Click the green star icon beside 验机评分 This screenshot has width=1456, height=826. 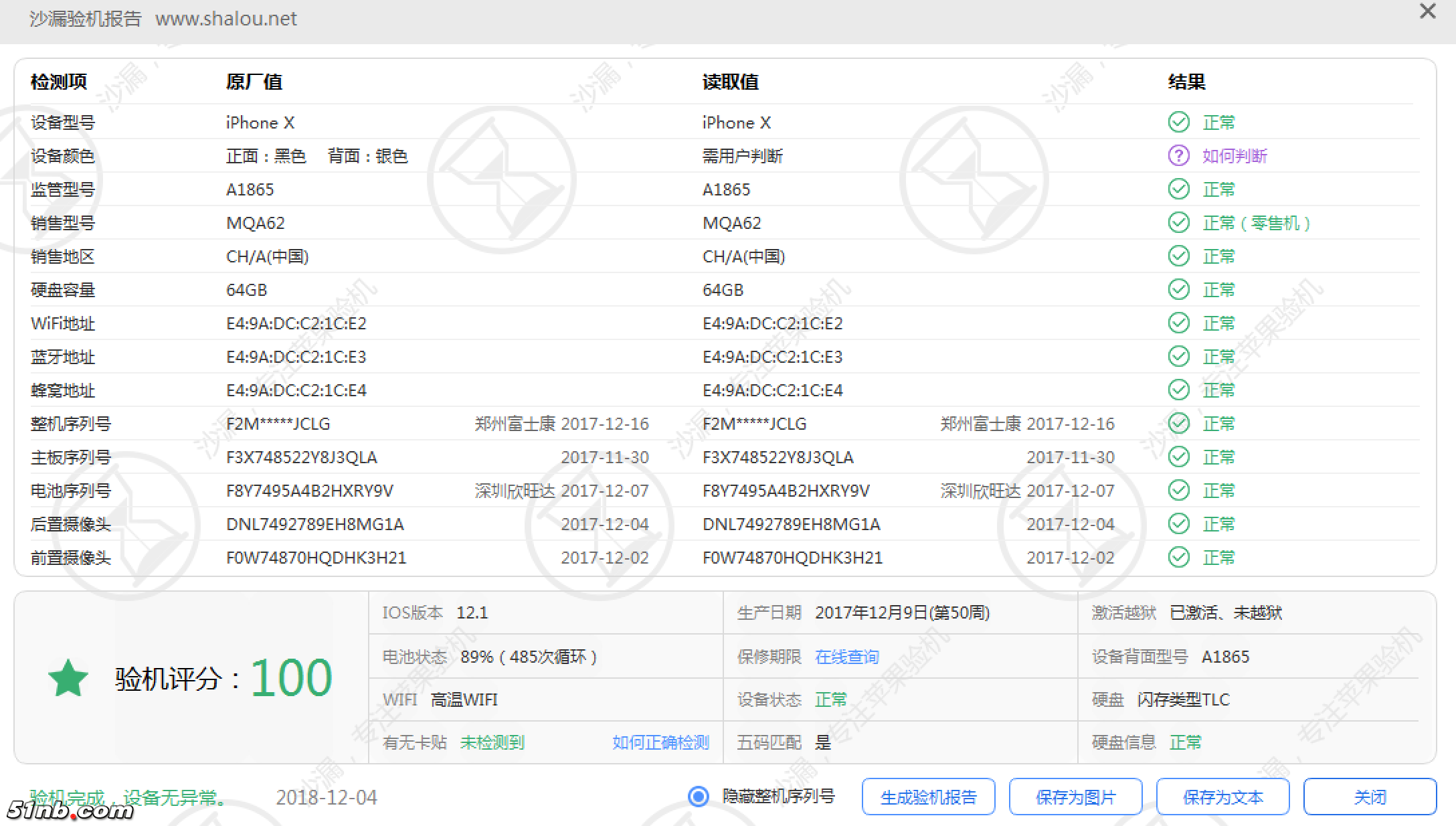tap(68, 678)
